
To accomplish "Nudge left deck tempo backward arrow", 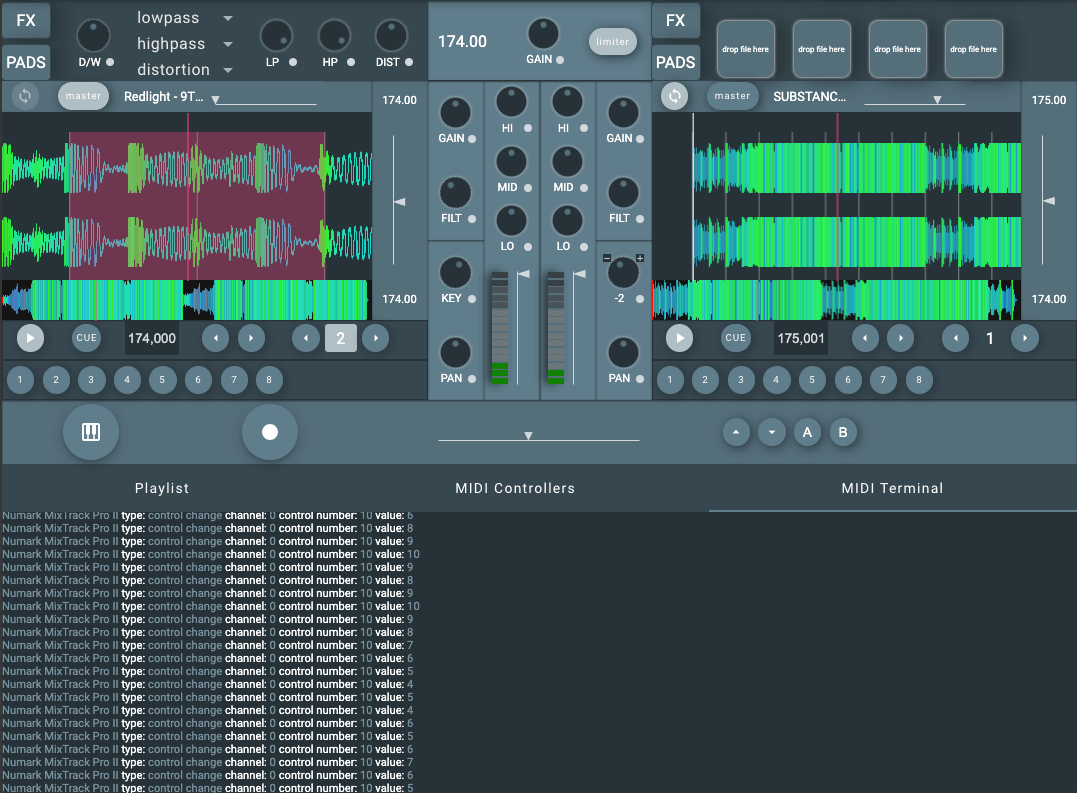I will 216,338.
